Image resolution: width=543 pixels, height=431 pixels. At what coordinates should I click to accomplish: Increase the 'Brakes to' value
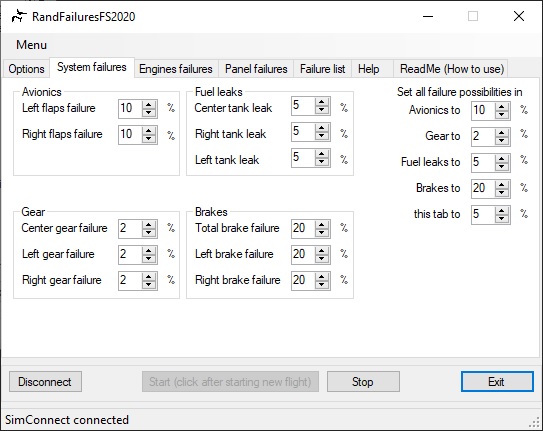501,185
